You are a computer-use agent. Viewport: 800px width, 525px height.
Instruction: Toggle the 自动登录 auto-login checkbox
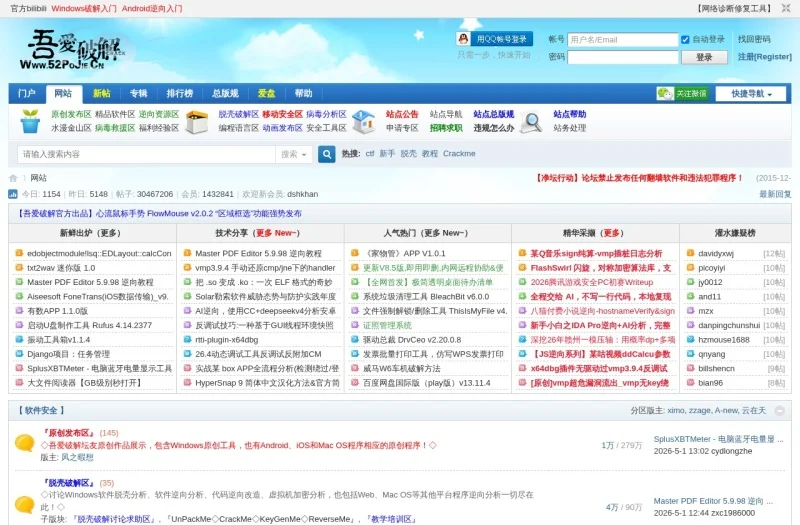click(685, 39)
